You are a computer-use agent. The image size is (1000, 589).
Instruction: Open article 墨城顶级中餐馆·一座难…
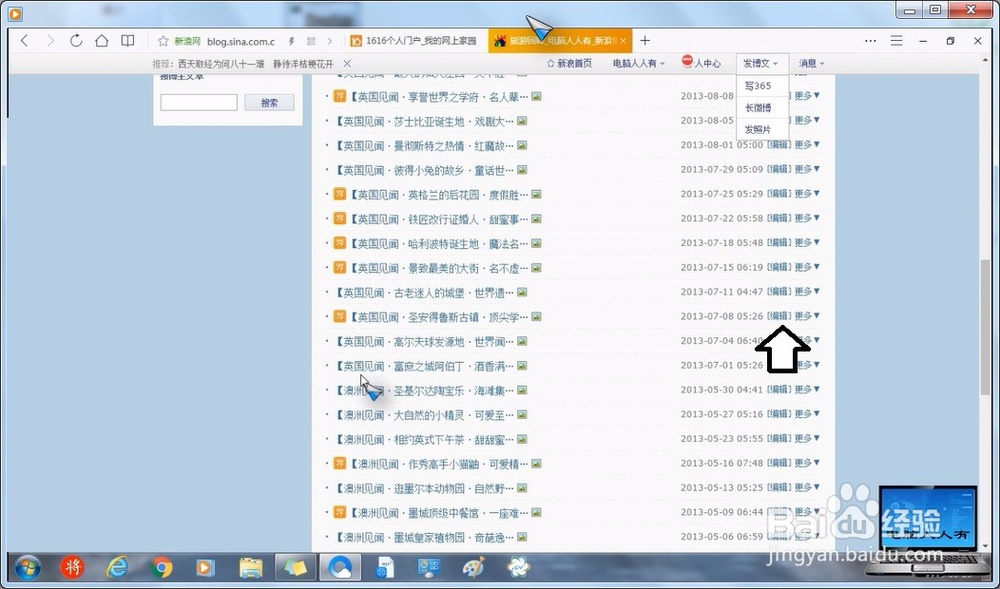point(438,513)
